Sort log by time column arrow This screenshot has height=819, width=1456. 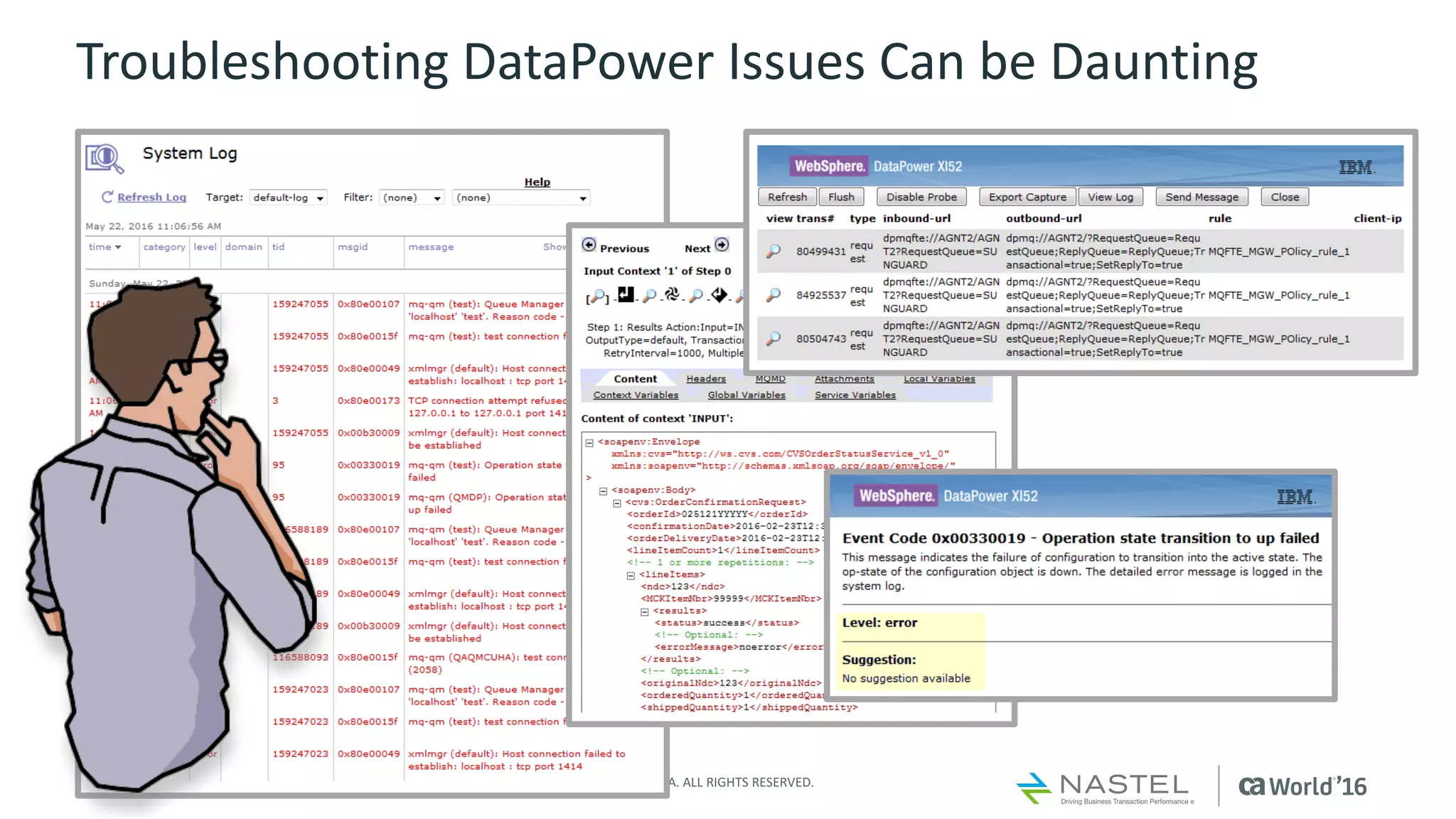[118, 247]
